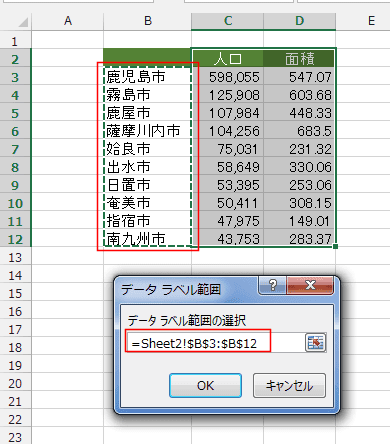Click the data label range input field

[215, 343]
